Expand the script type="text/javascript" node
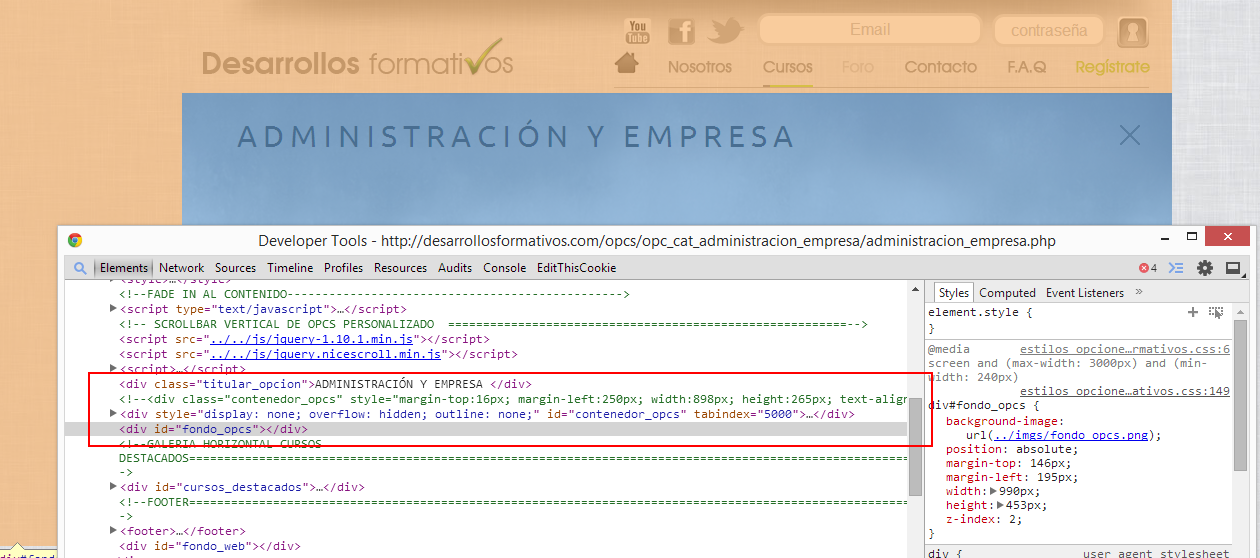Viewport: 1260px width, 558px height. (113, 309)
